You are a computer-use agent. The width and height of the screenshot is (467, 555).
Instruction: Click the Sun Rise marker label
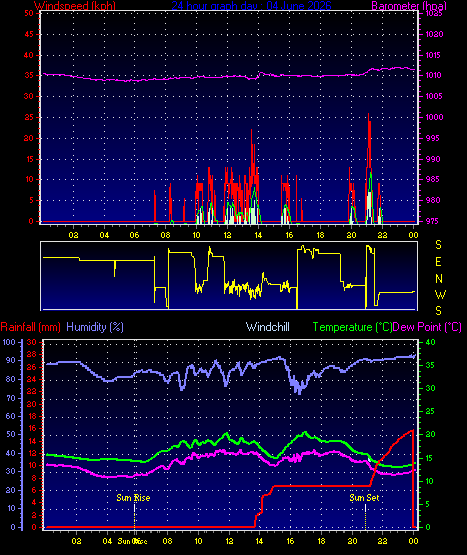point(133,498)
